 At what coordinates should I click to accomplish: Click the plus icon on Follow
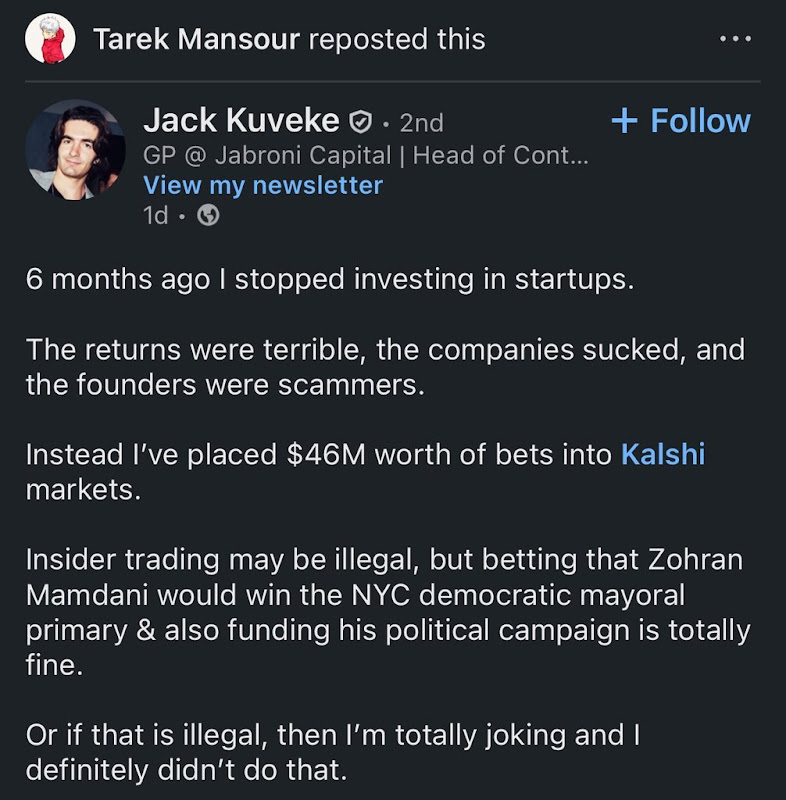pos(624,121)
